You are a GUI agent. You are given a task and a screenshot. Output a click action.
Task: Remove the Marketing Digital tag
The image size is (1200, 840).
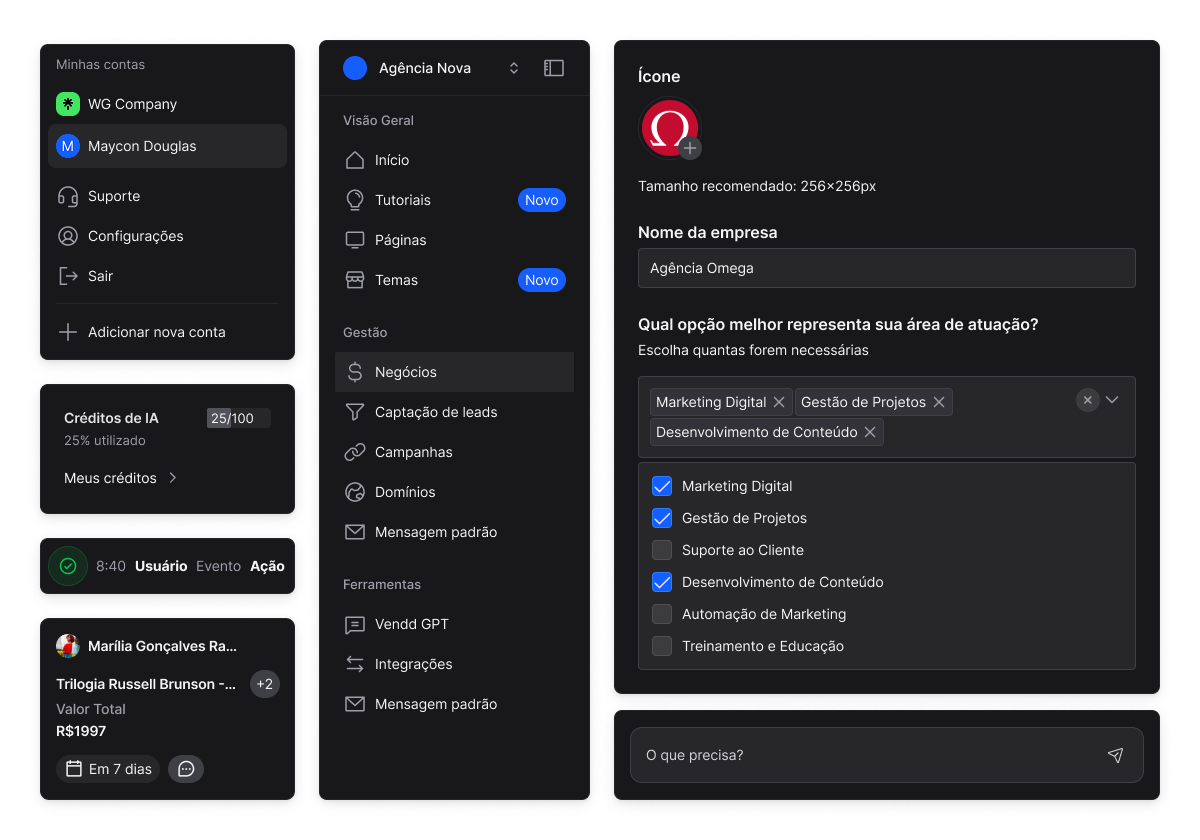(x=779, y=402)
